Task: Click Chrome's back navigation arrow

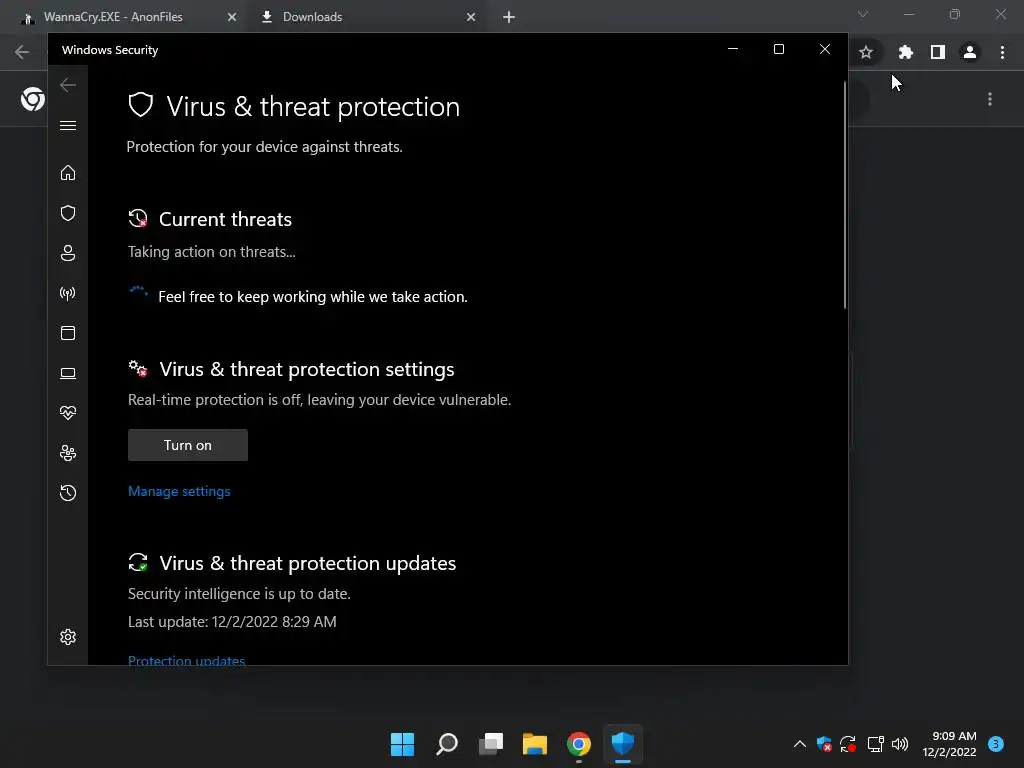Action: pos(22,52)
